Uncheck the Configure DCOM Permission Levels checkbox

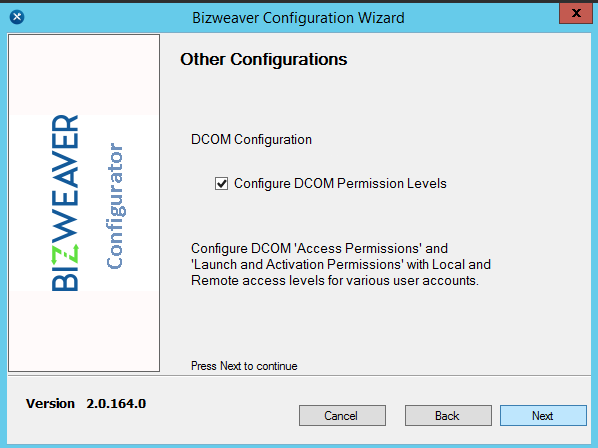221,183
